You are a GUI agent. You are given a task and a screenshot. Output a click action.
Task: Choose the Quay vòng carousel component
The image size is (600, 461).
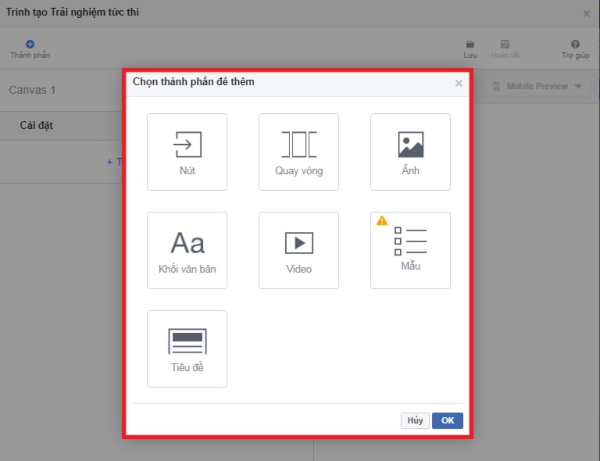tap(298, 151)
